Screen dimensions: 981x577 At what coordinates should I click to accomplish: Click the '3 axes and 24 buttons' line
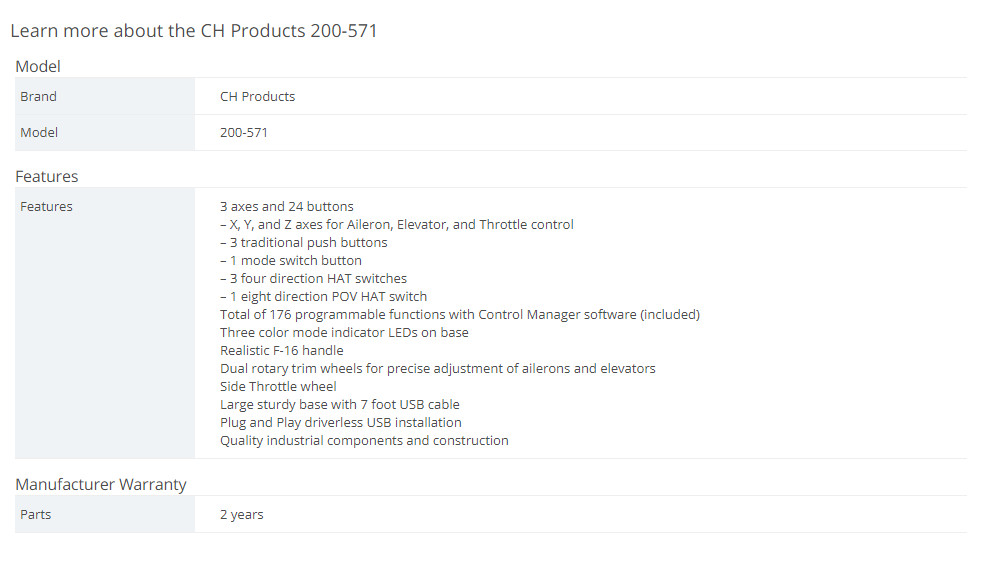point(287,207)
